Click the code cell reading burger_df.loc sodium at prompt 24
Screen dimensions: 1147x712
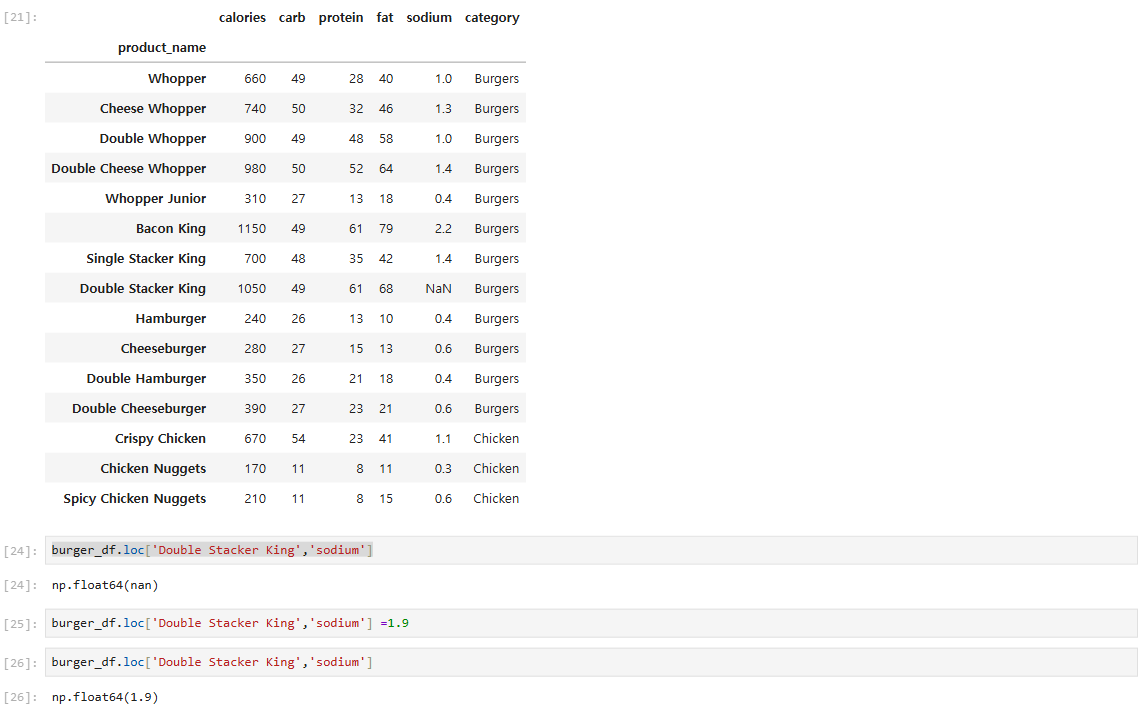coord(591,550)
